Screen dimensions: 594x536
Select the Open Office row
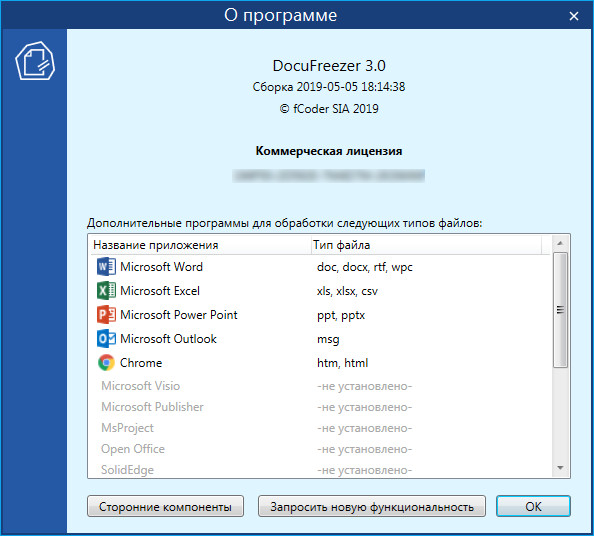coord(320,449)
